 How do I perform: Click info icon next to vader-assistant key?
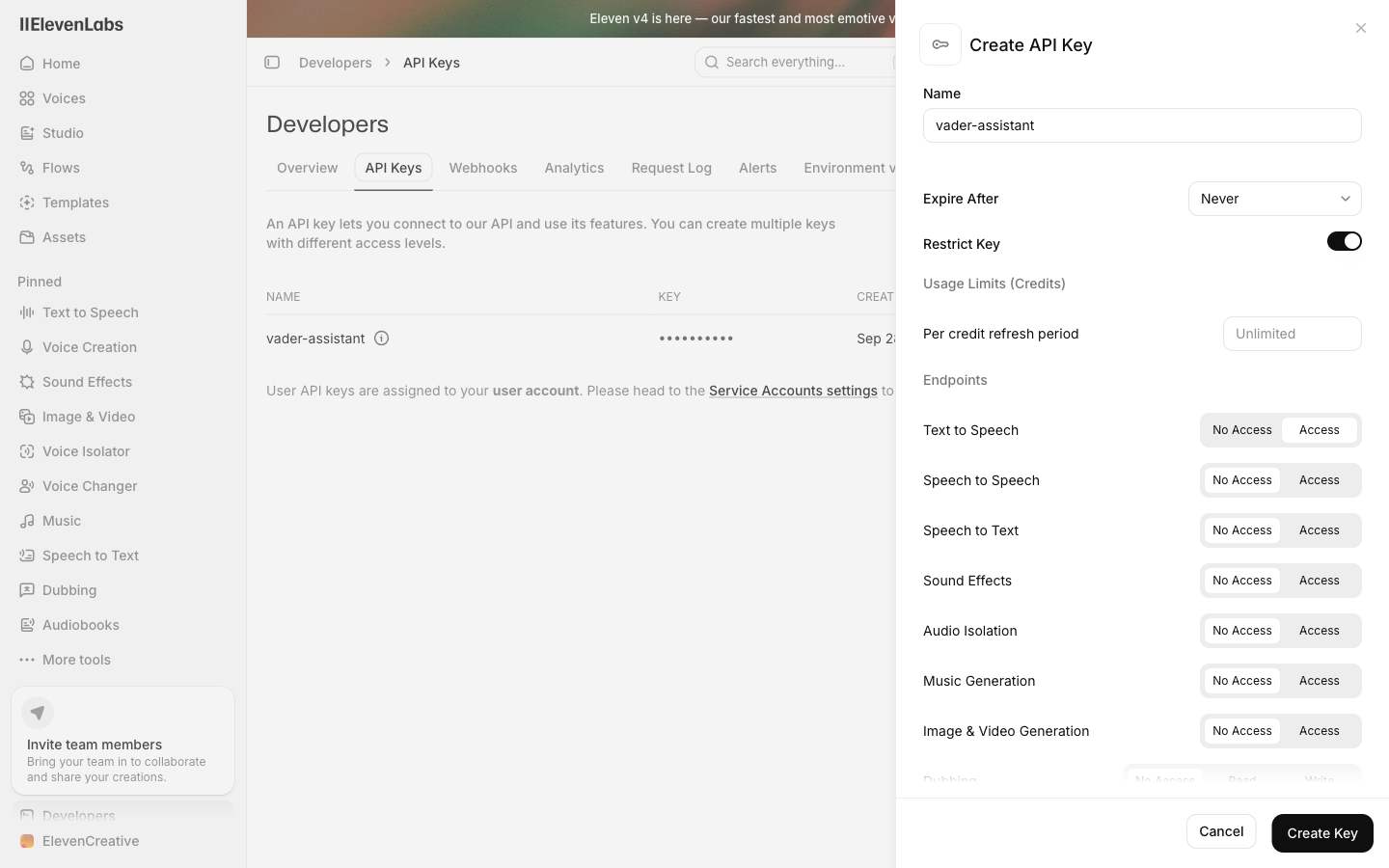point(382,339)
